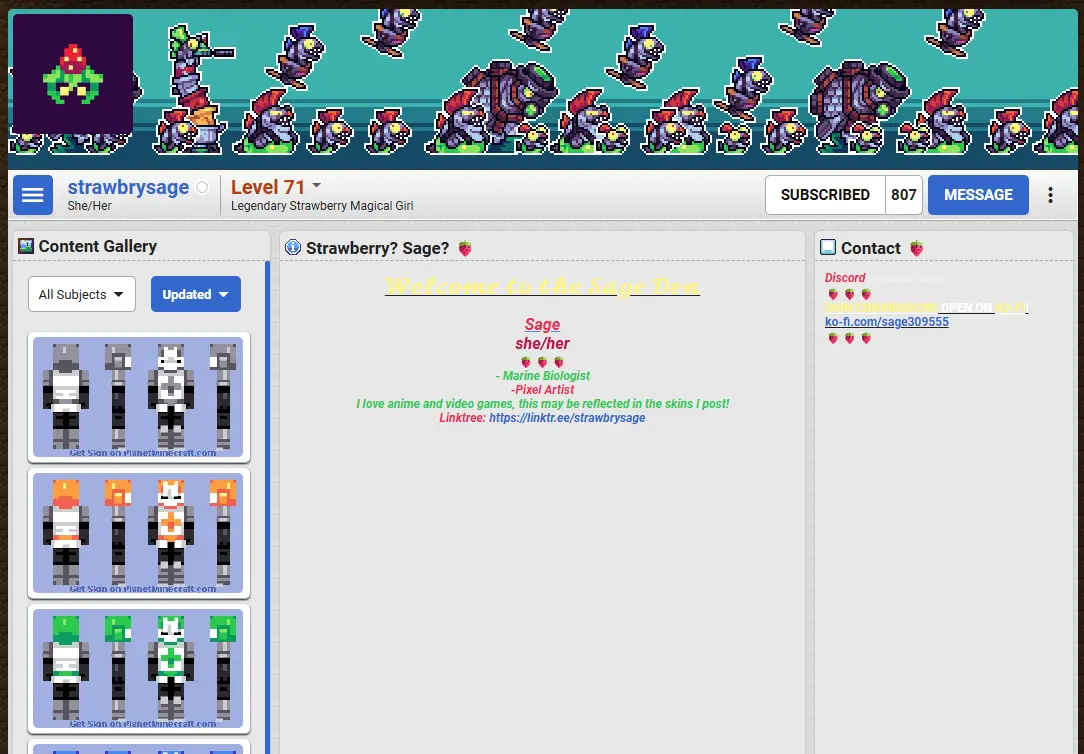Click the Content Gallery picture icon
Viewport: 1084px width, 754px height.
click(26, 245)
